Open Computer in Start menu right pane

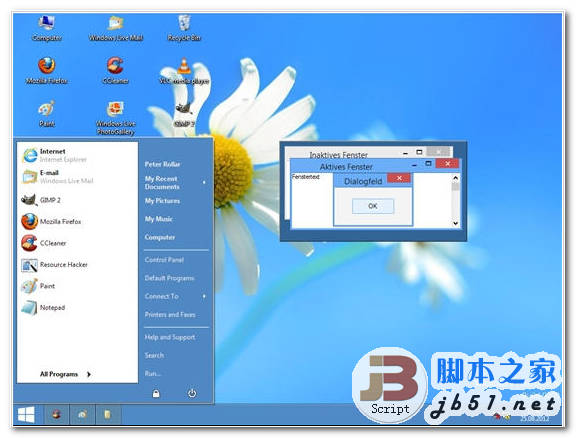click(160, 237)
